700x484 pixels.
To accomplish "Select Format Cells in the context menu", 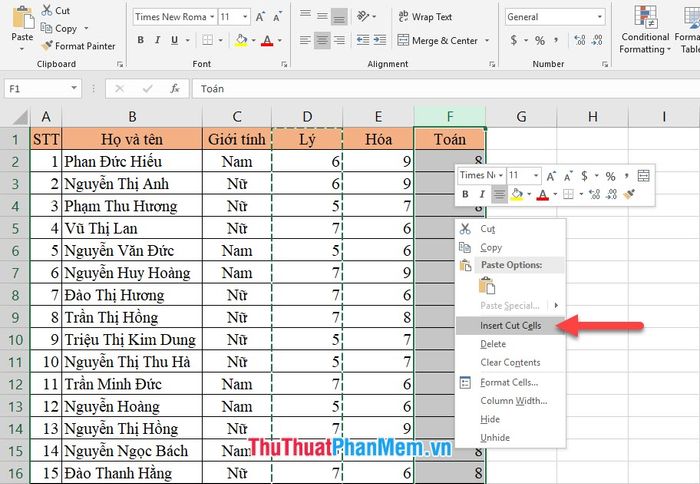I will pos(508,382).
